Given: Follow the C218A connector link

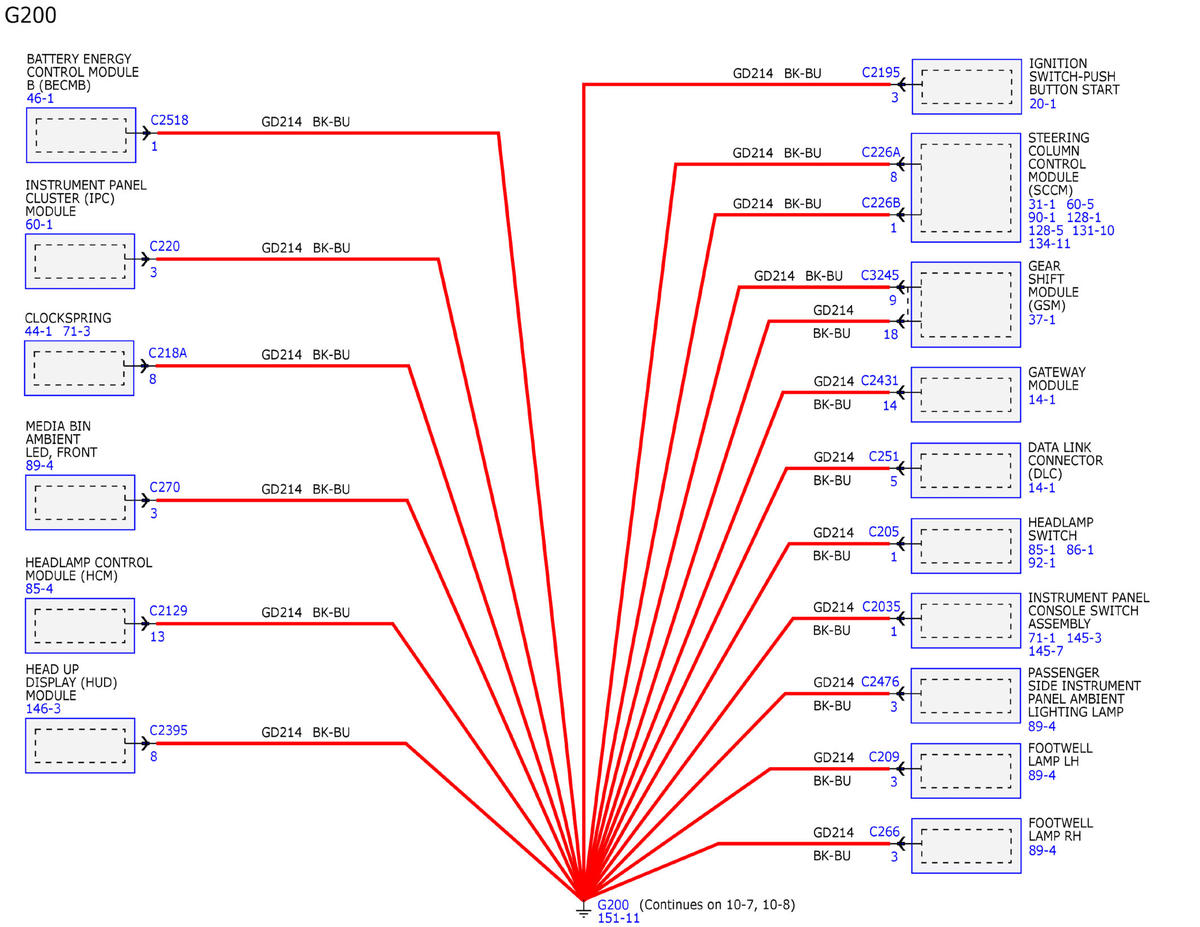Looking at the screenshot, I should [x=168, y=353].
